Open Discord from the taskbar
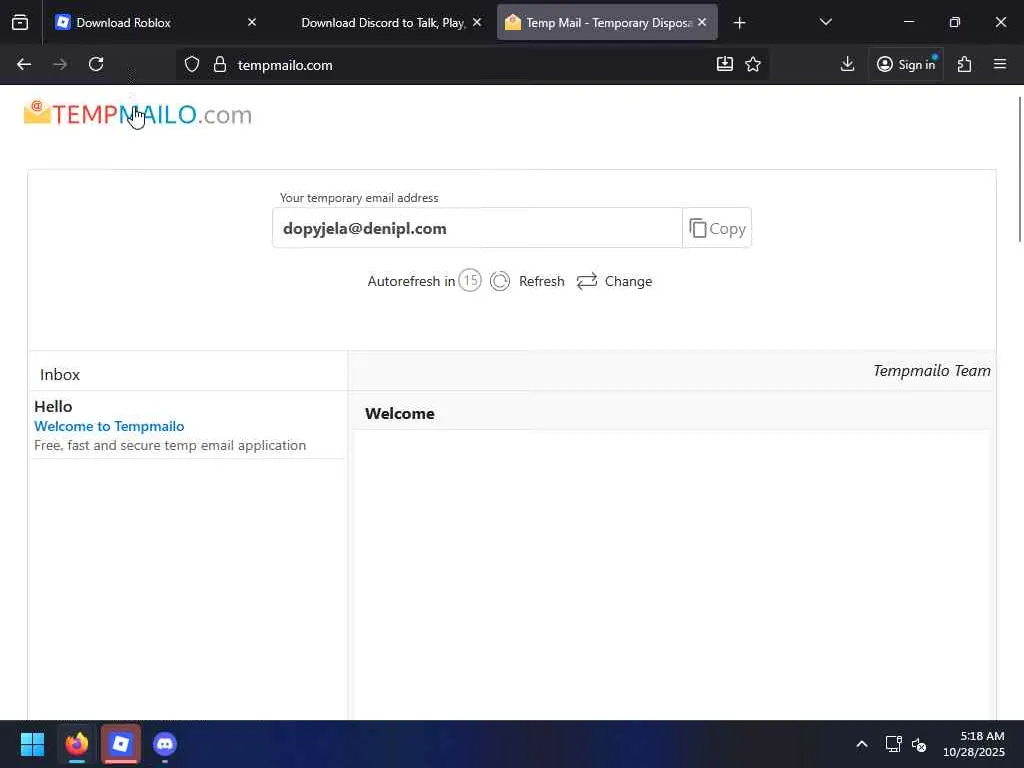Viewport: 1024px width, 768px height. coord(165,744)
